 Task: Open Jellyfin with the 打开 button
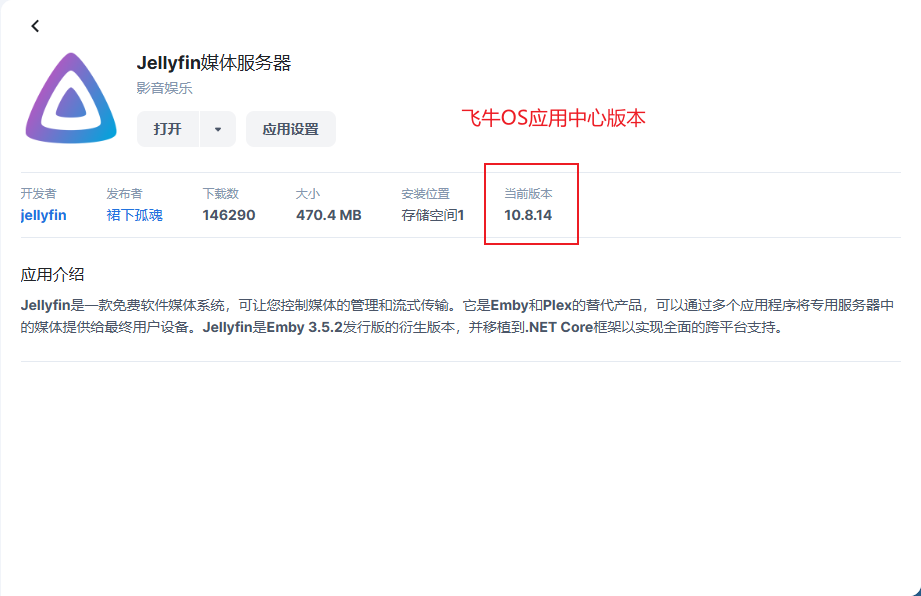pos(167,129)
